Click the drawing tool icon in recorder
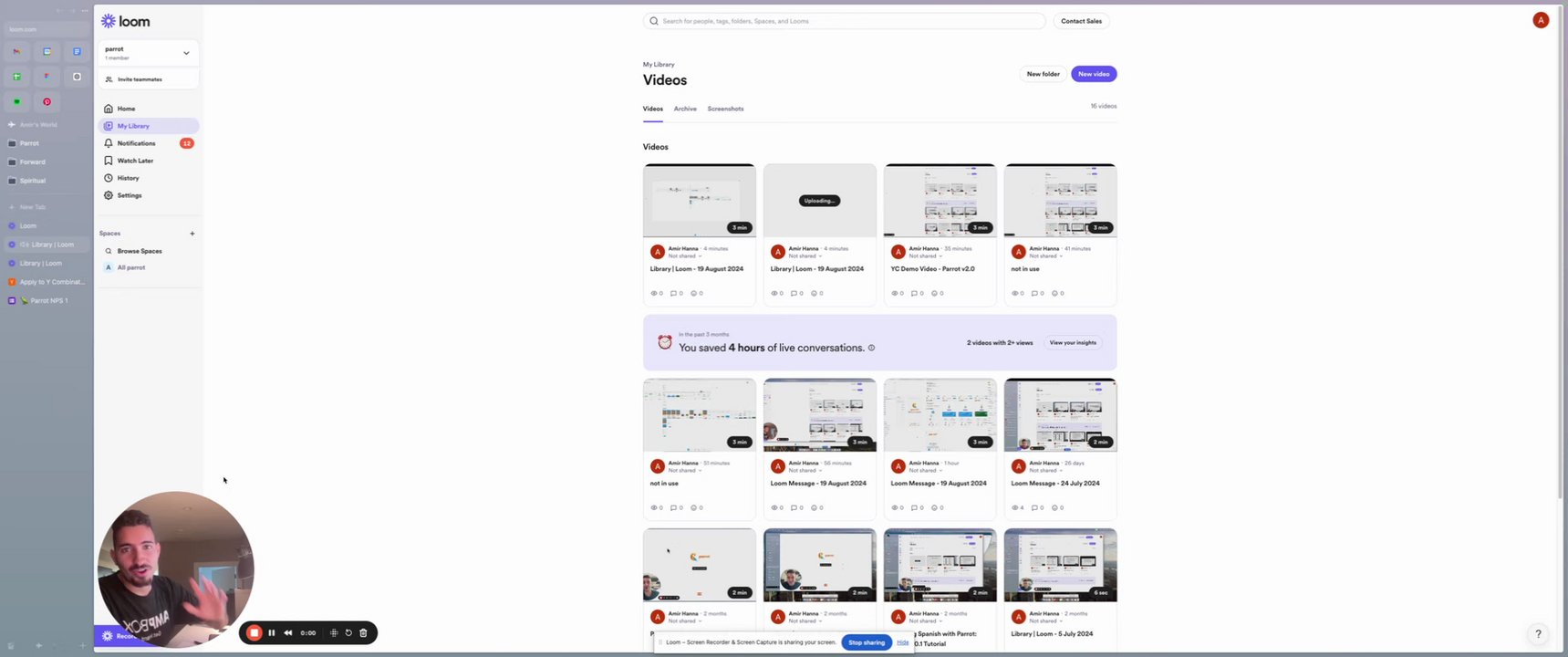1568x657 pixels. pos(334,633)
